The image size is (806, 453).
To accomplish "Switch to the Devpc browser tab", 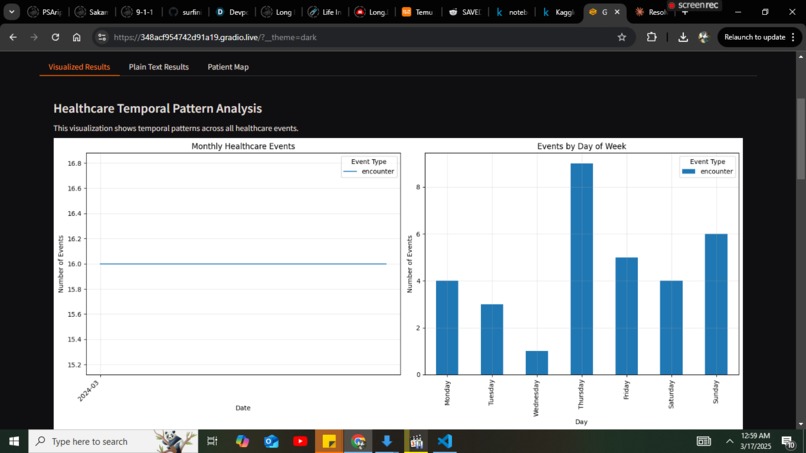I will [x=232, y=12].
